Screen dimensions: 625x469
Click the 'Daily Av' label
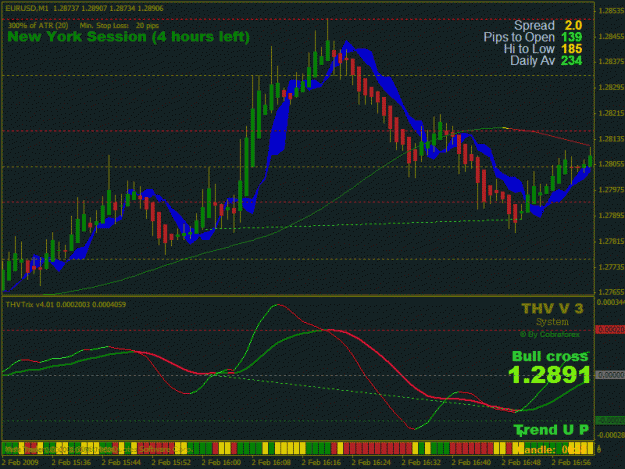point(533,61)
